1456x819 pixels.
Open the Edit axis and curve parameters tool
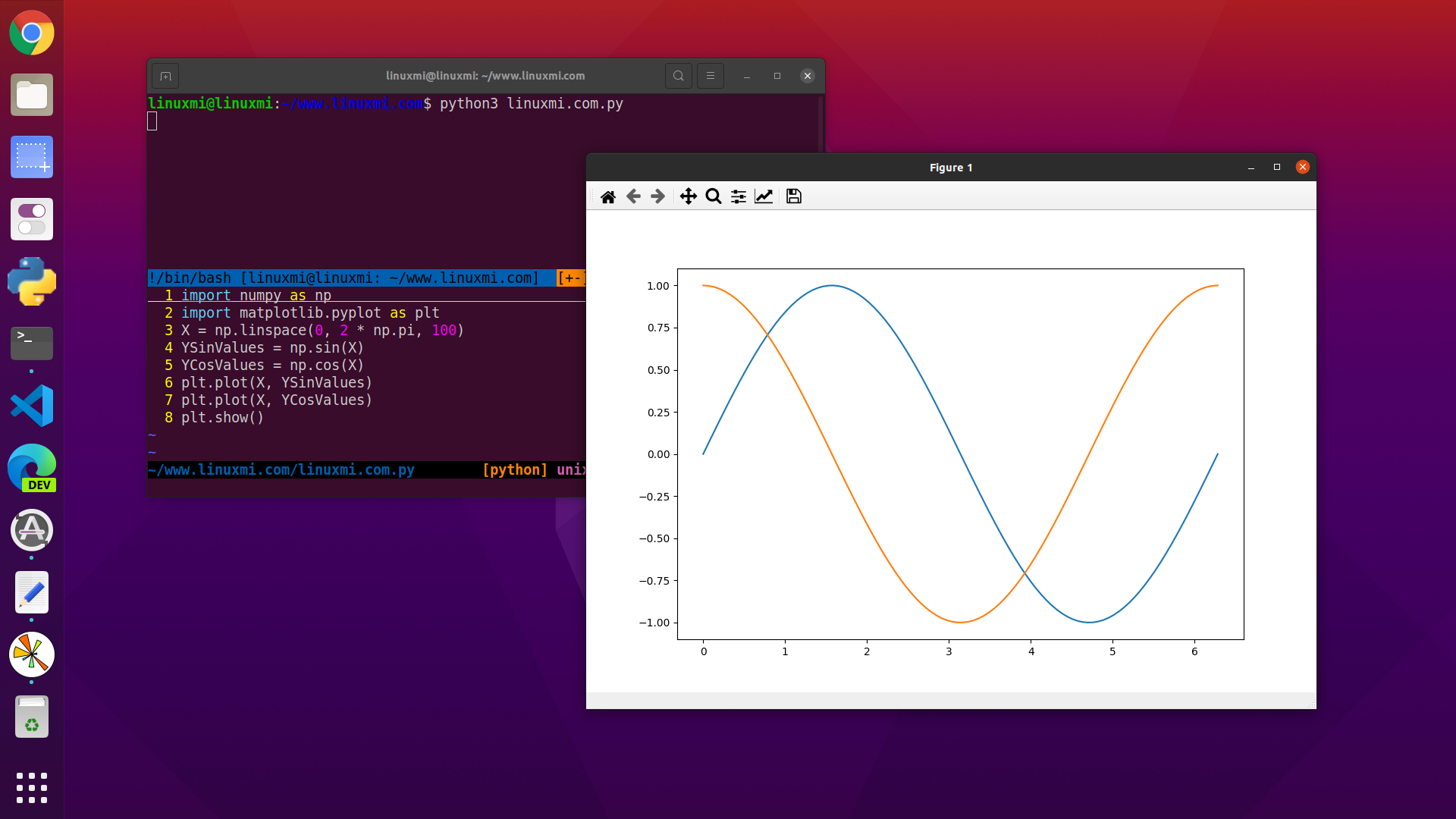764,197
